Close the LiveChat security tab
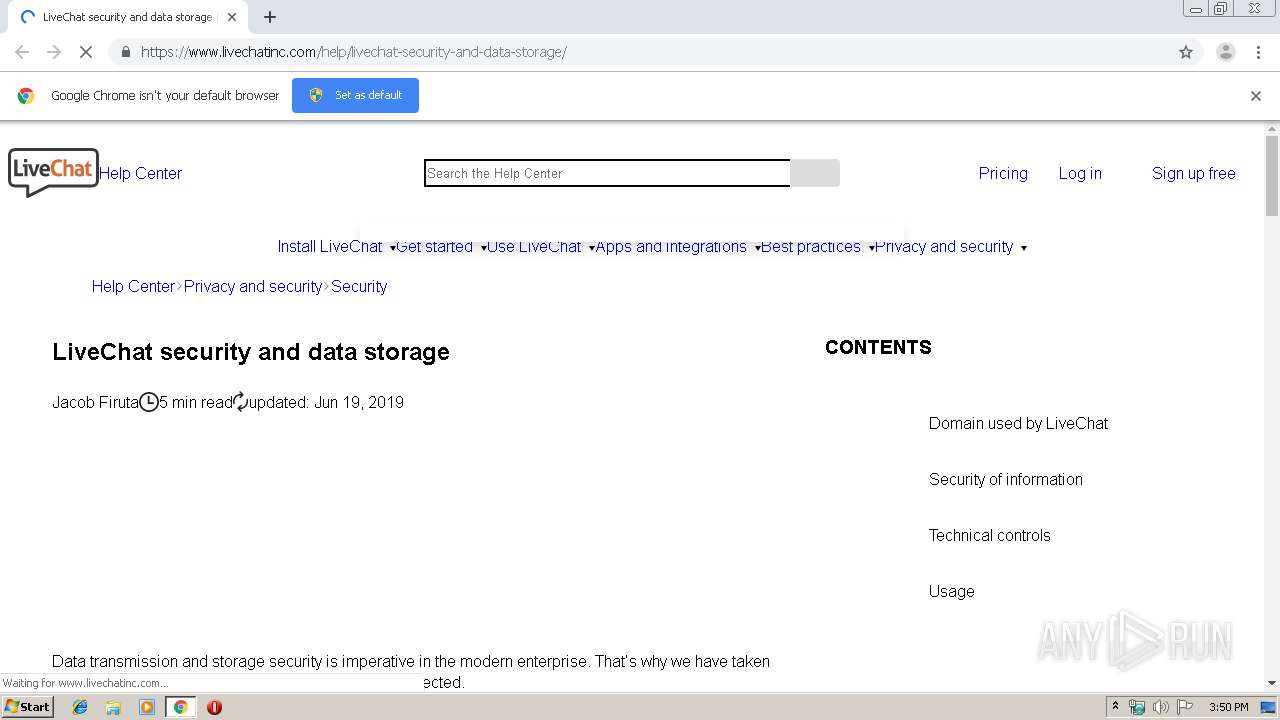 click(232, 17)
